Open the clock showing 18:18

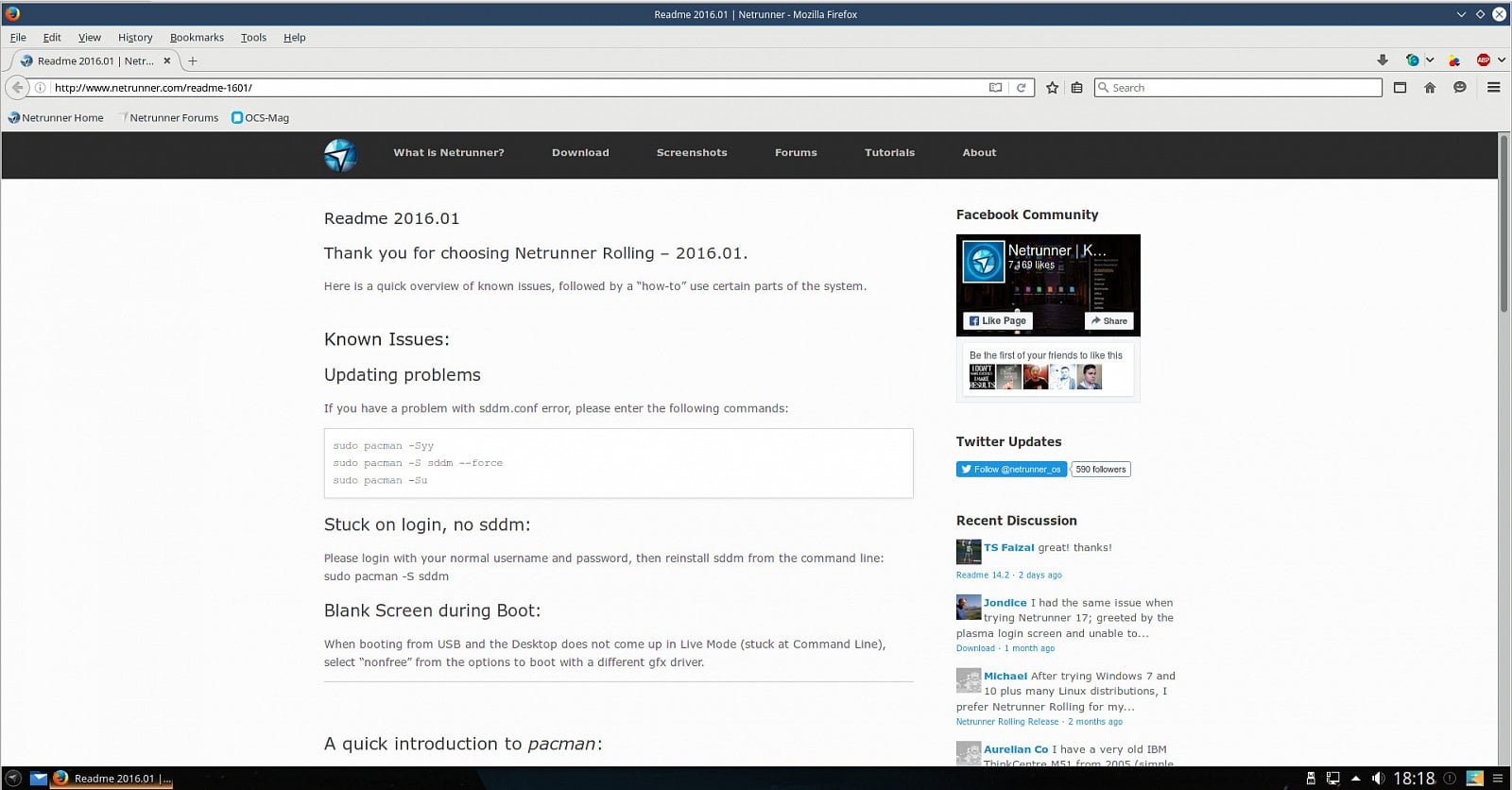[1414, 779]
